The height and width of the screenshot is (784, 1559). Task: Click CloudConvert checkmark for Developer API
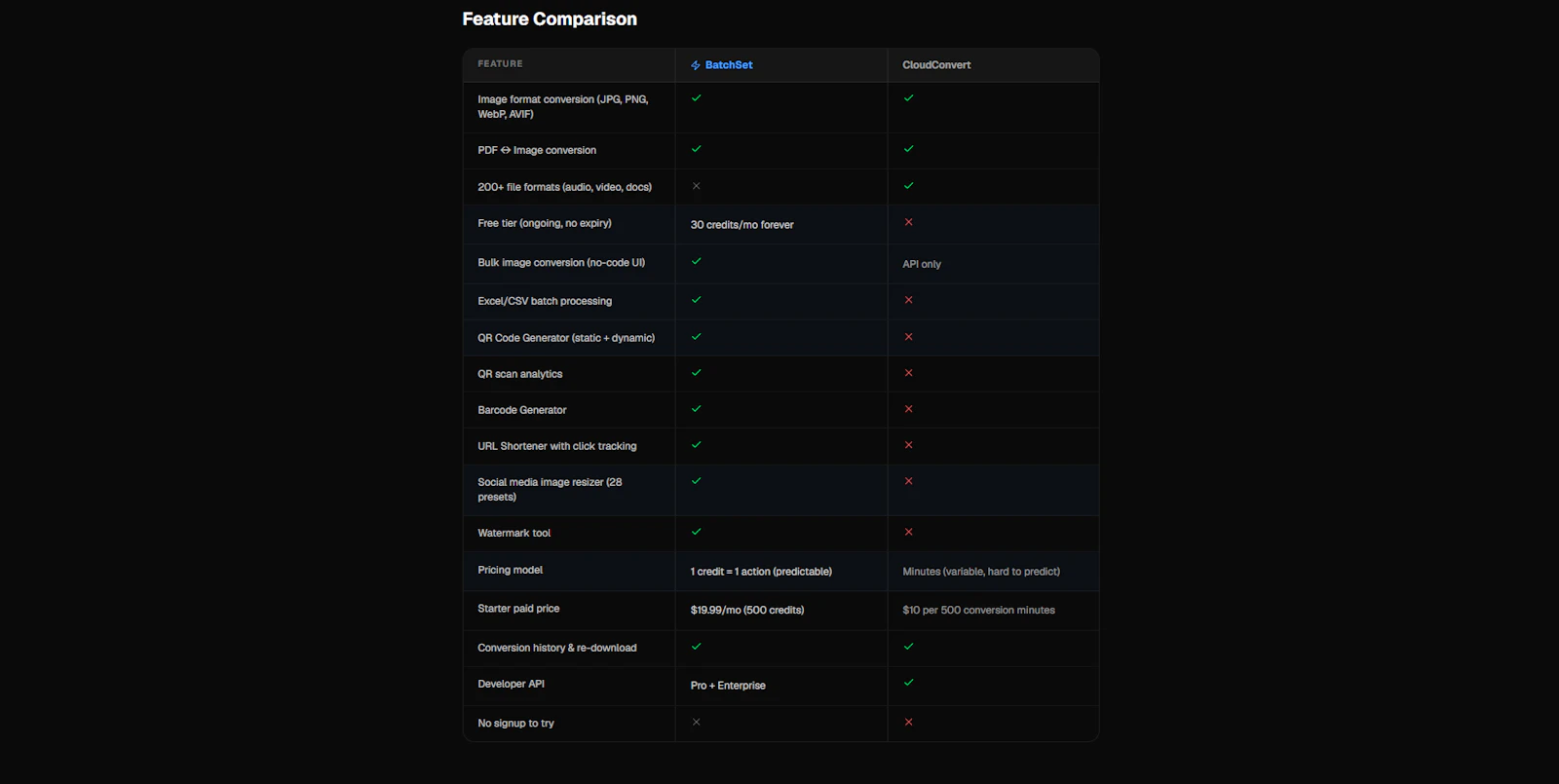click(x=909, y=683)
